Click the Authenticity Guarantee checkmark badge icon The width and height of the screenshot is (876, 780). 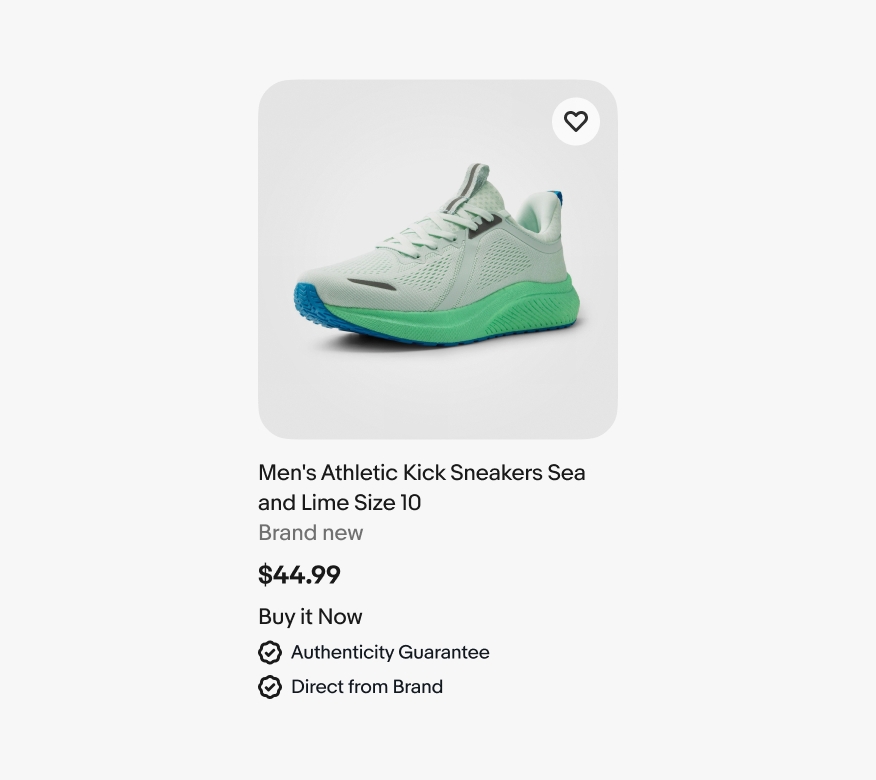click(x=270, y=653)
